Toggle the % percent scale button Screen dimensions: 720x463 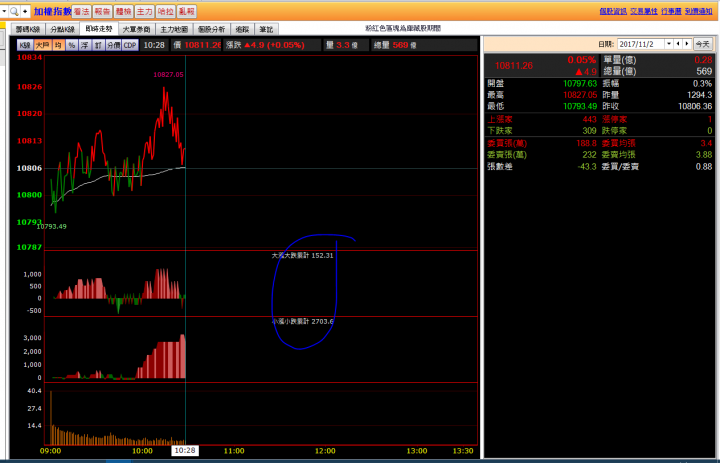point(72,45)
